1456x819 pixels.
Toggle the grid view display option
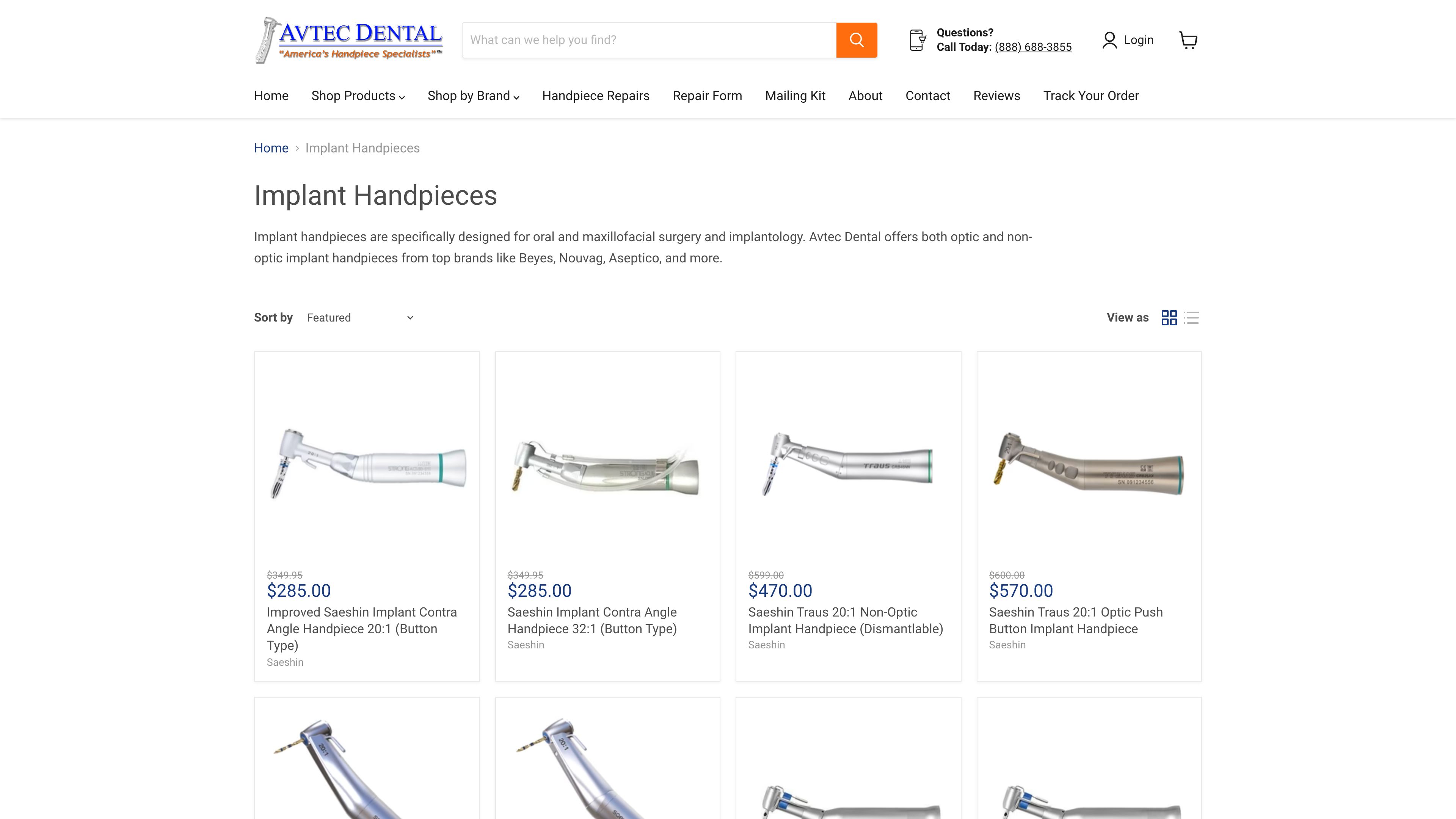(1170, 318)
